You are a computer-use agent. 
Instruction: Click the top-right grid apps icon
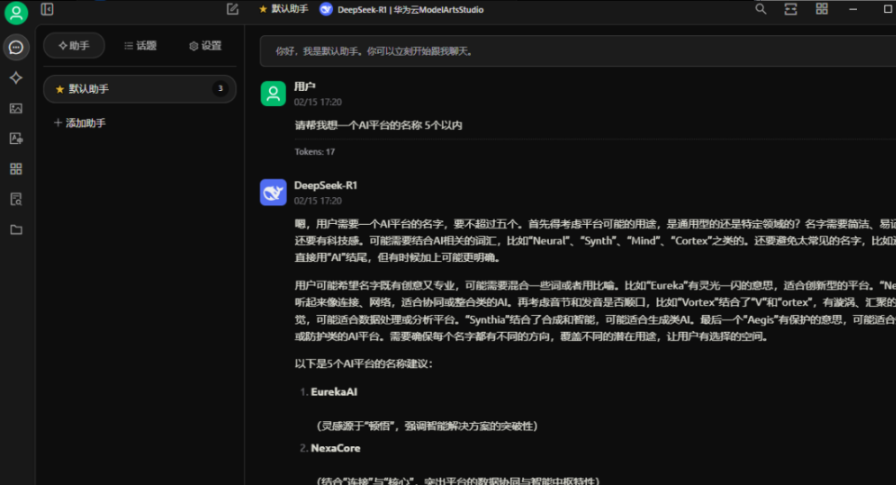pos(822,9)
